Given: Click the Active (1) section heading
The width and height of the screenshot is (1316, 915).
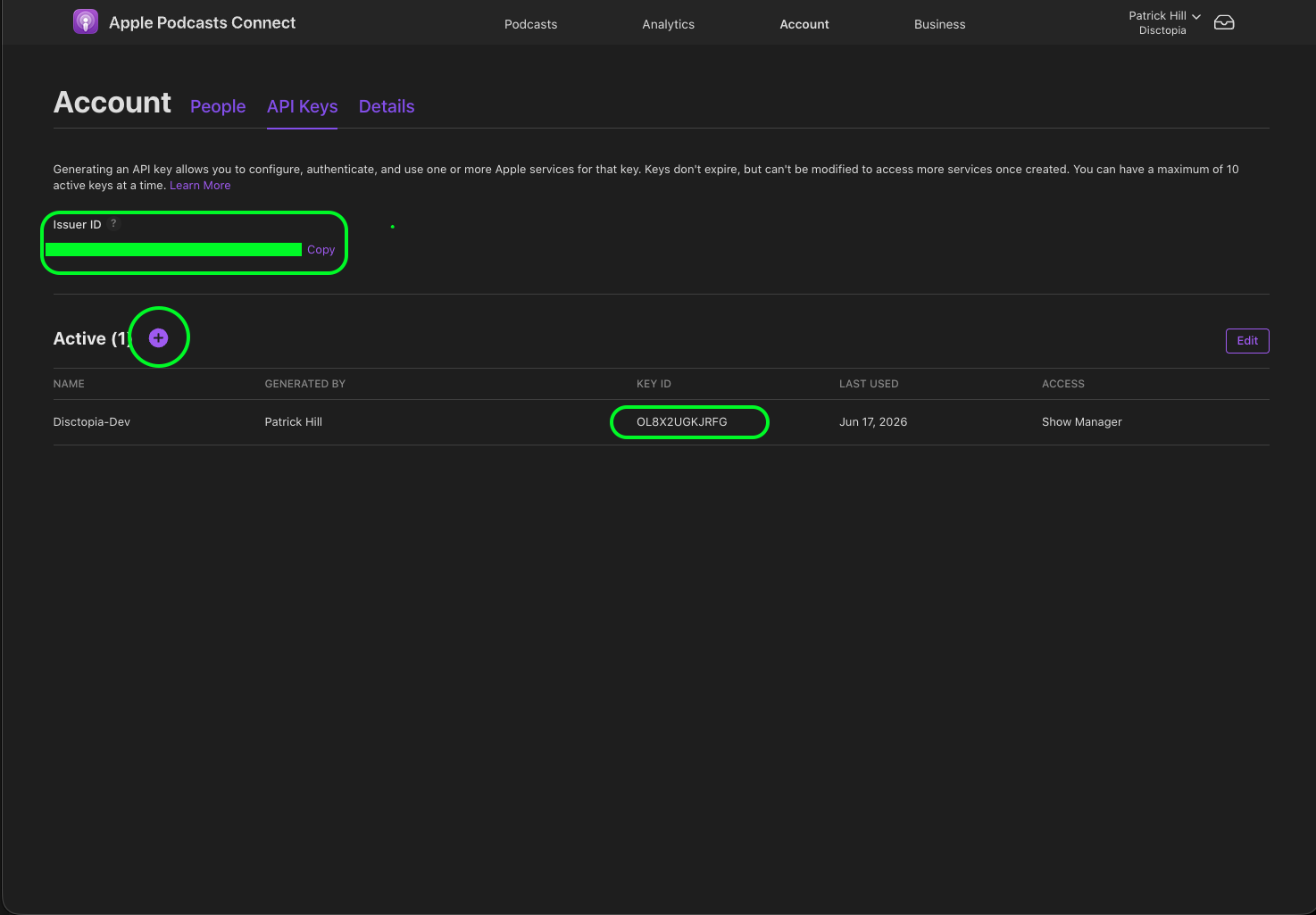Looking at the screenshot, I should (92, 338).
